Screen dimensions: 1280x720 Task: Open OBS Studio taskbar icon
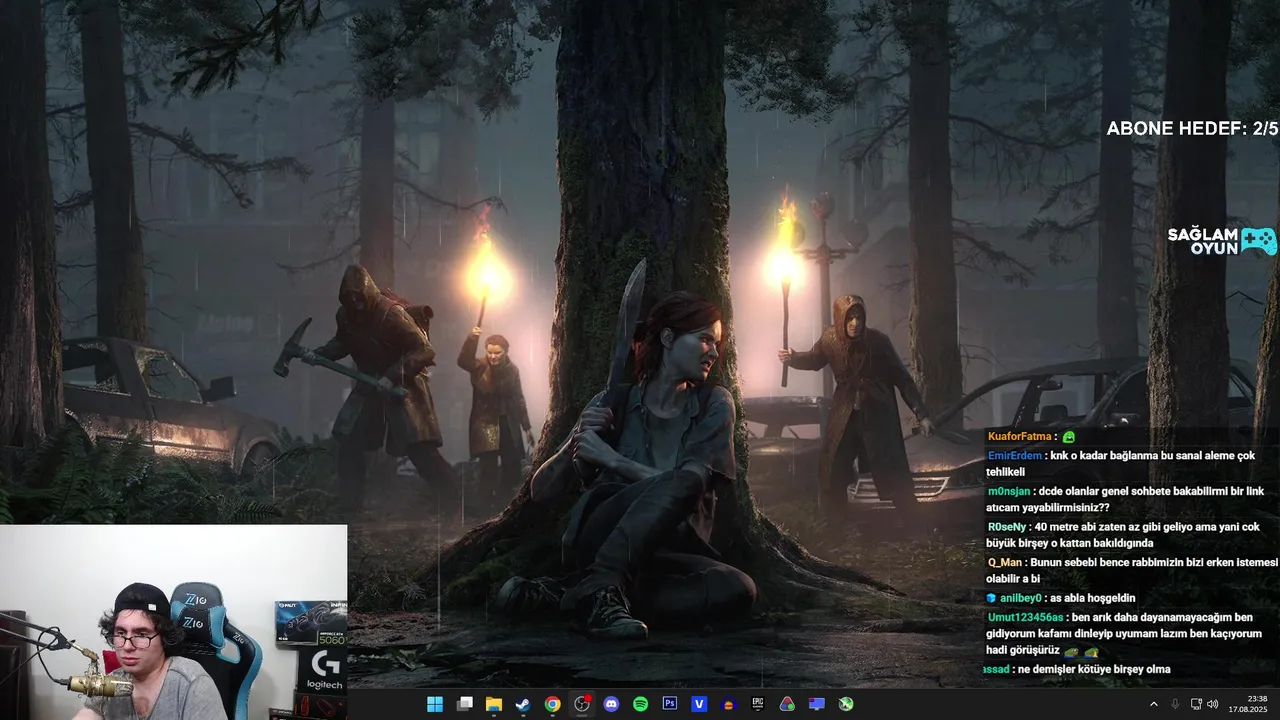tap(582, 704)
